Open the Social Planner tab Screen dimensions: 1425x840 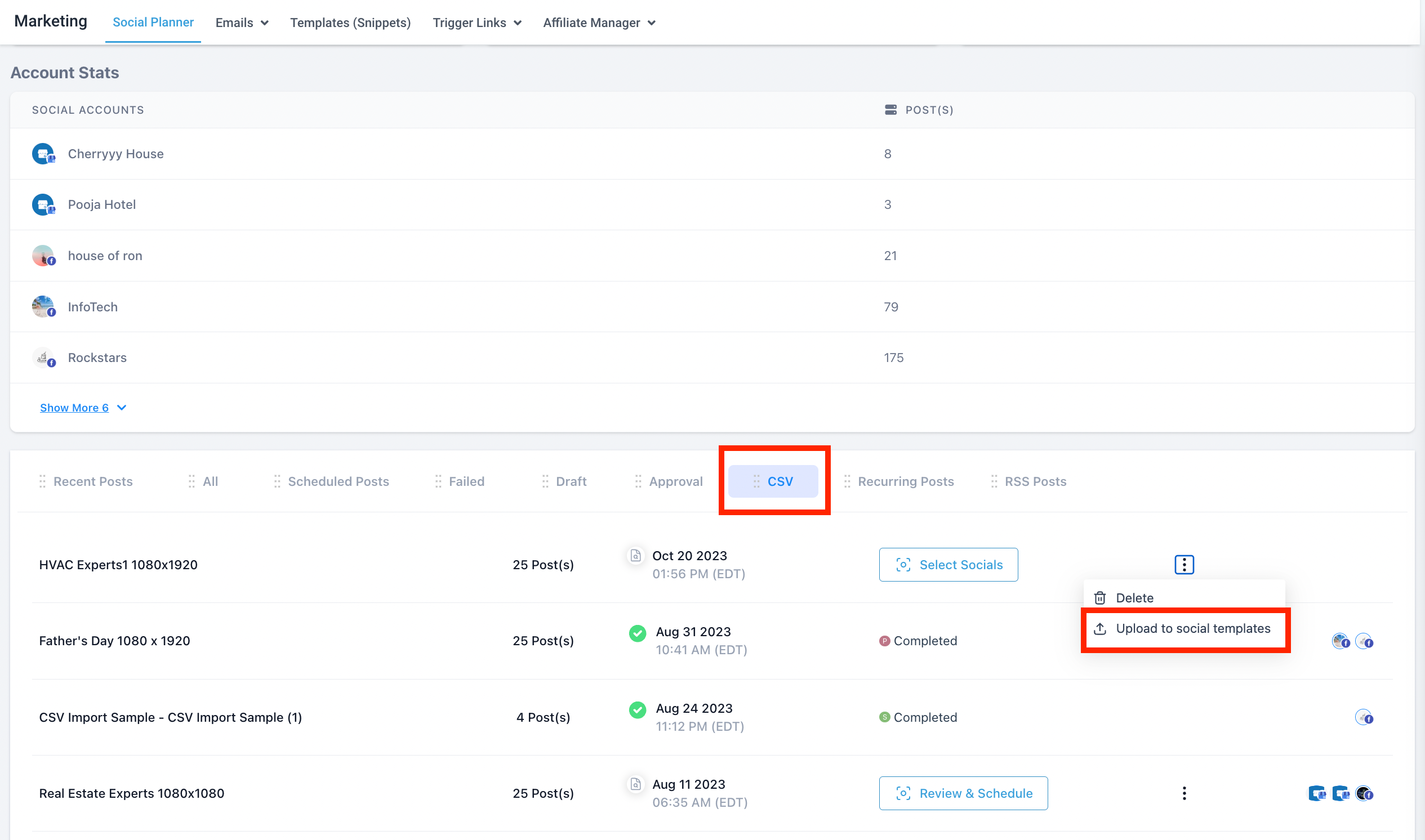click(153, 22)
